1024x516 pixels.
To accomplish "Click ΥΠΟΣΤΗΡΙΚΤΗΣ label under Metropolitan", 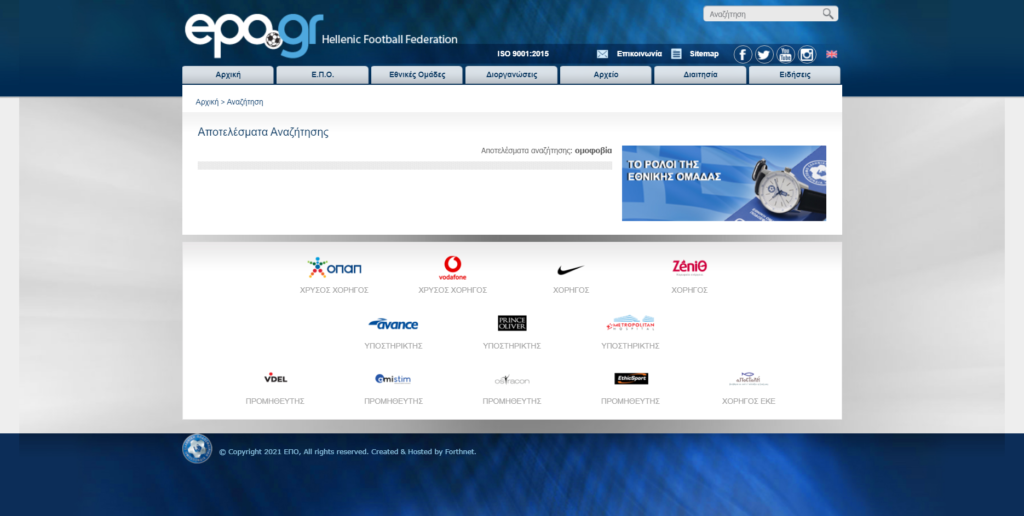I will (x=630, y=346).
